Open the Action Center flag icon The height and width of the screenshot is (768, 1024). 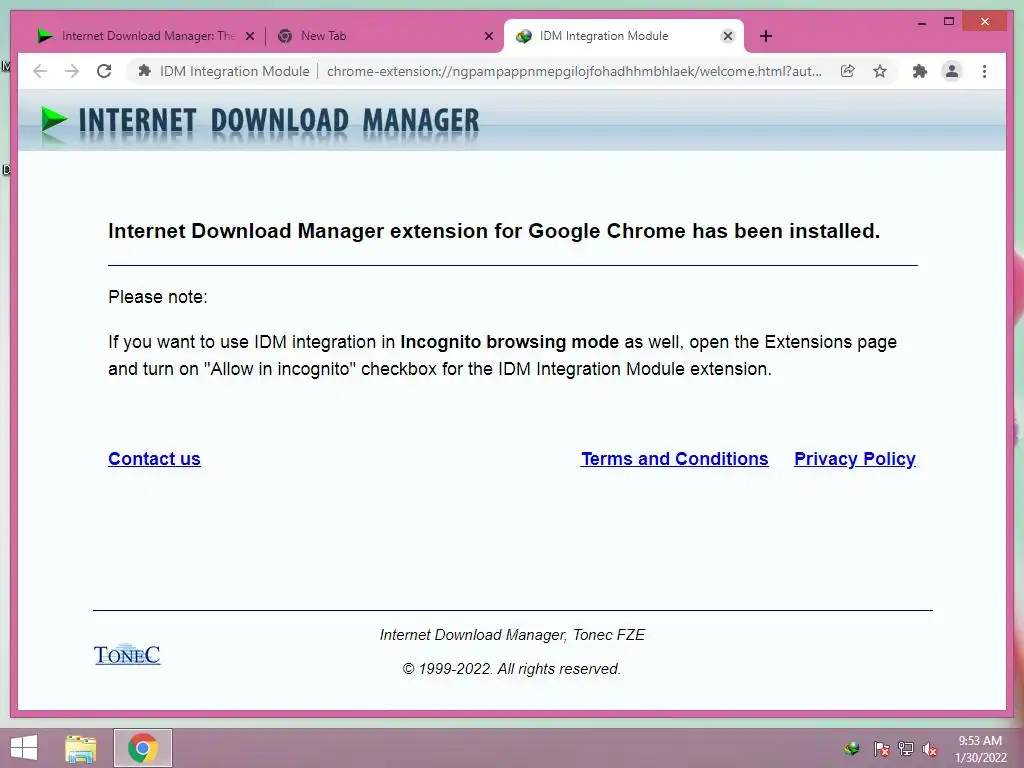coord(880,748)
